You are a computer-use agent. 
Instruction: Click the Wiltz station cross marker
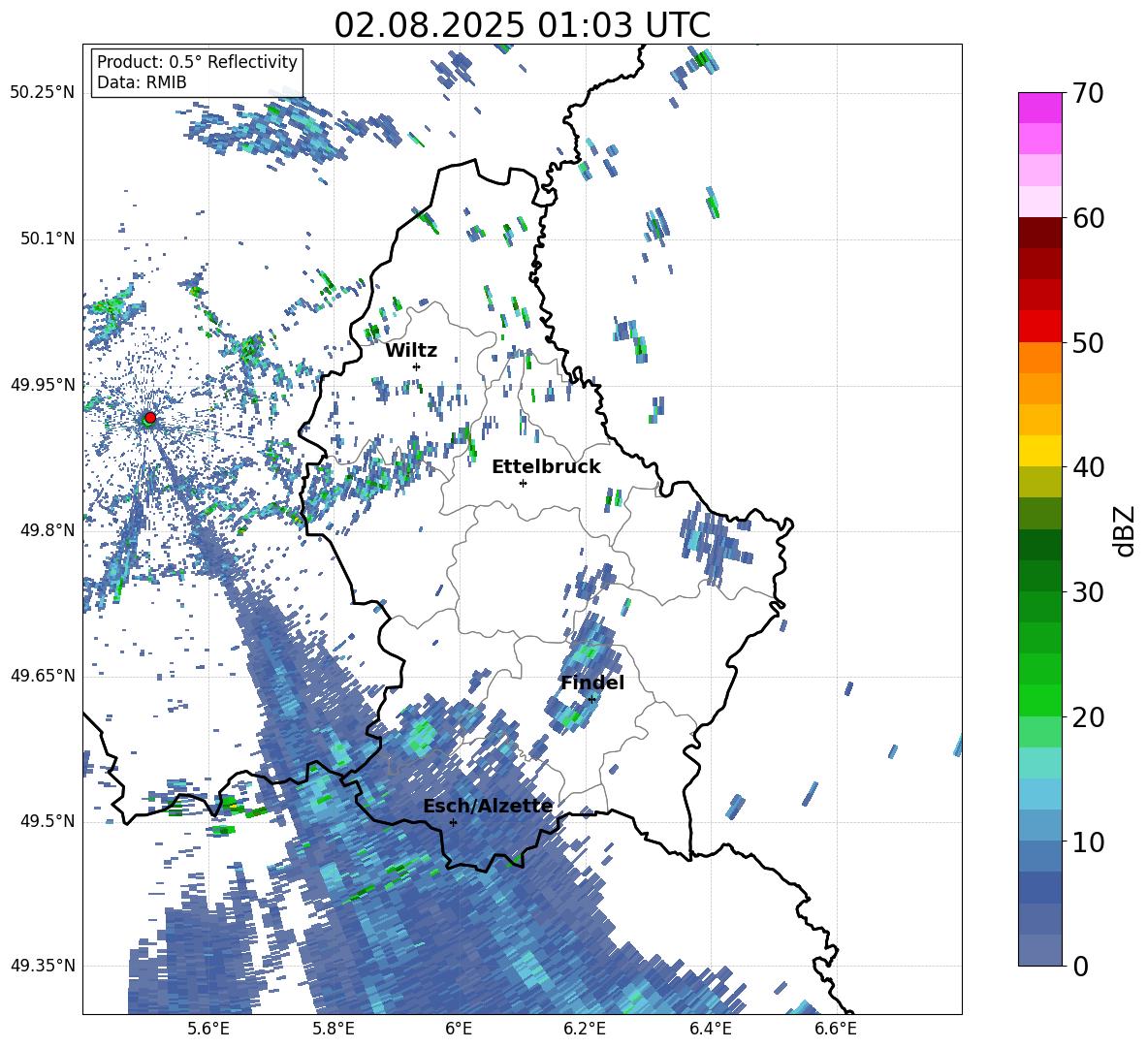click(417, 366)
